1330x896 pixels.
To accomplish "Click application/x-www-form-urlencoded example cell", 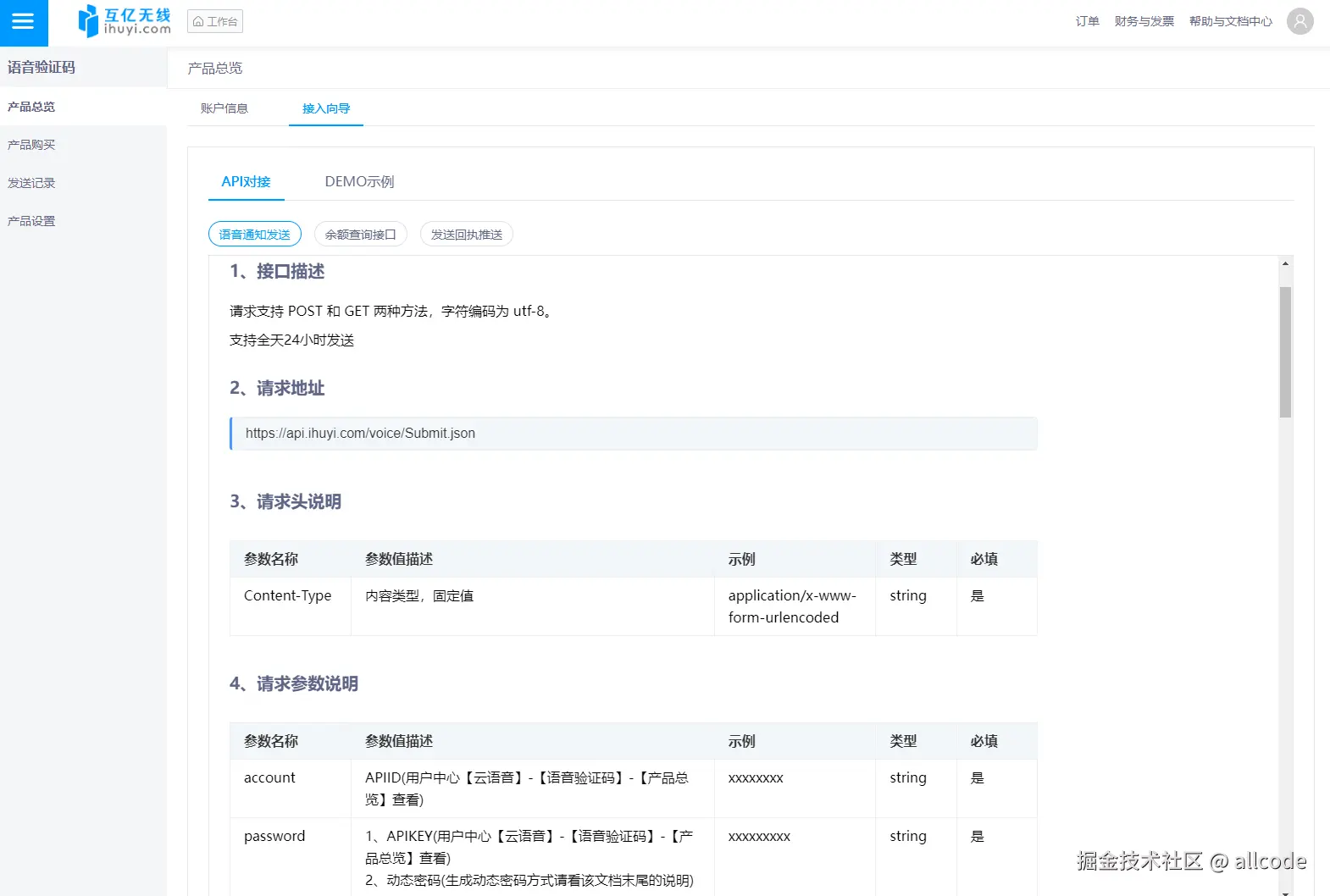I will tap(795, 606).
